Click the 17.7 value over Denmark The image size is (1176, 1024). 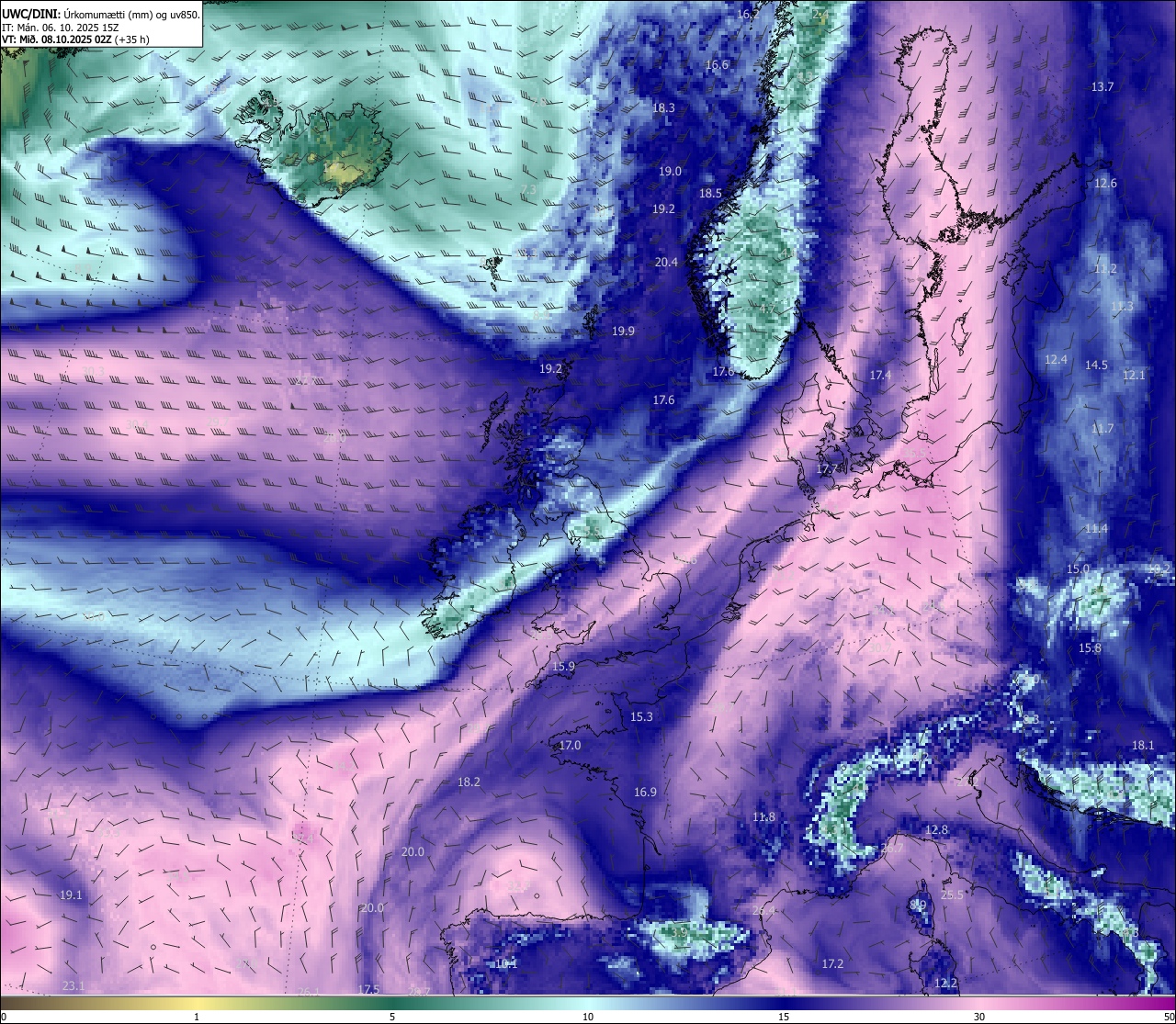(x=827, y=468)
